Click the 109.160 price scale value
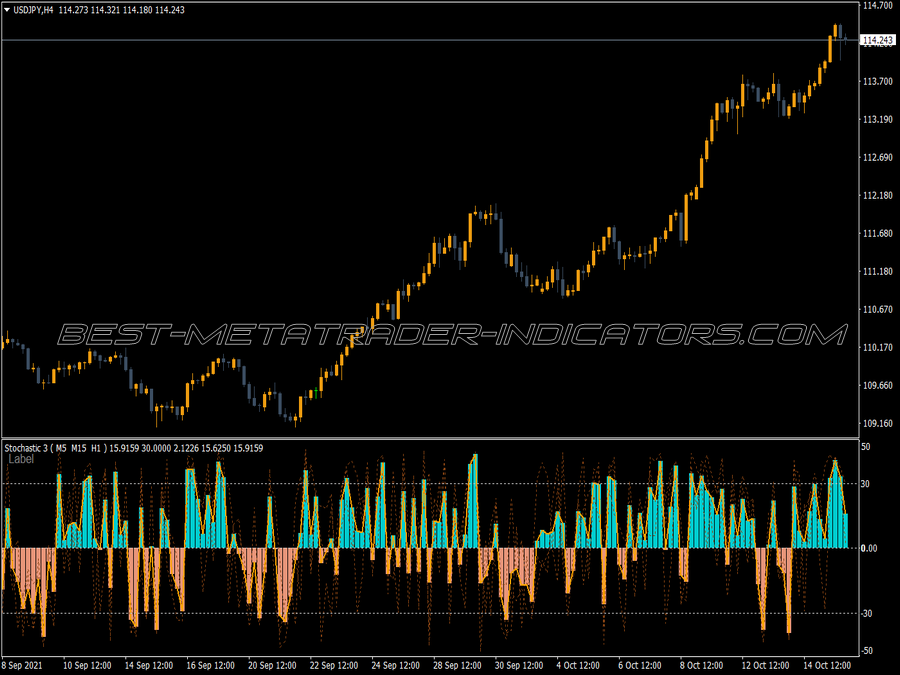This screenshot has height=675, width=900. (x=878, y=423)
